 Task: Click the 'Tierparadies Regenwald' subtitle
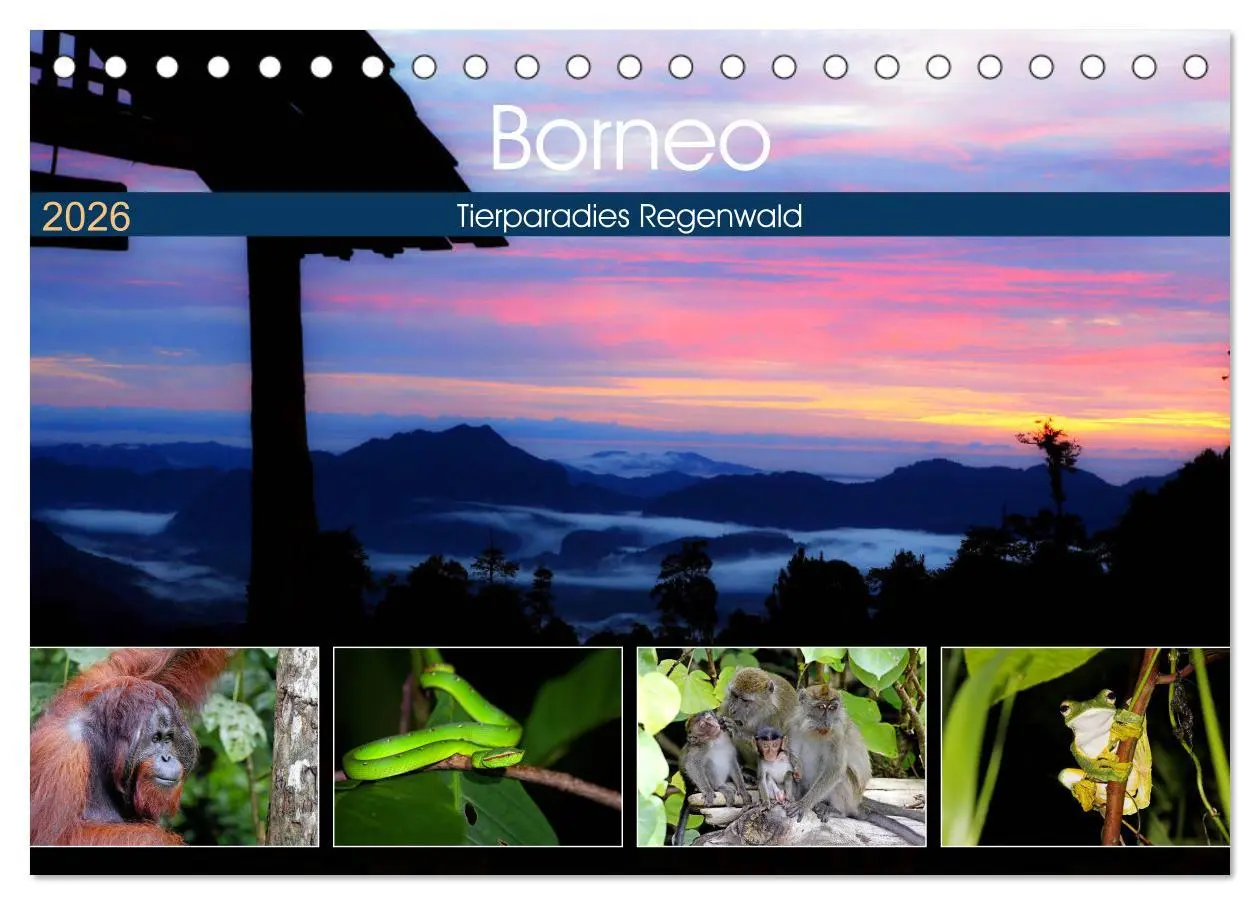pyautogui.click(x=630, y=216)
